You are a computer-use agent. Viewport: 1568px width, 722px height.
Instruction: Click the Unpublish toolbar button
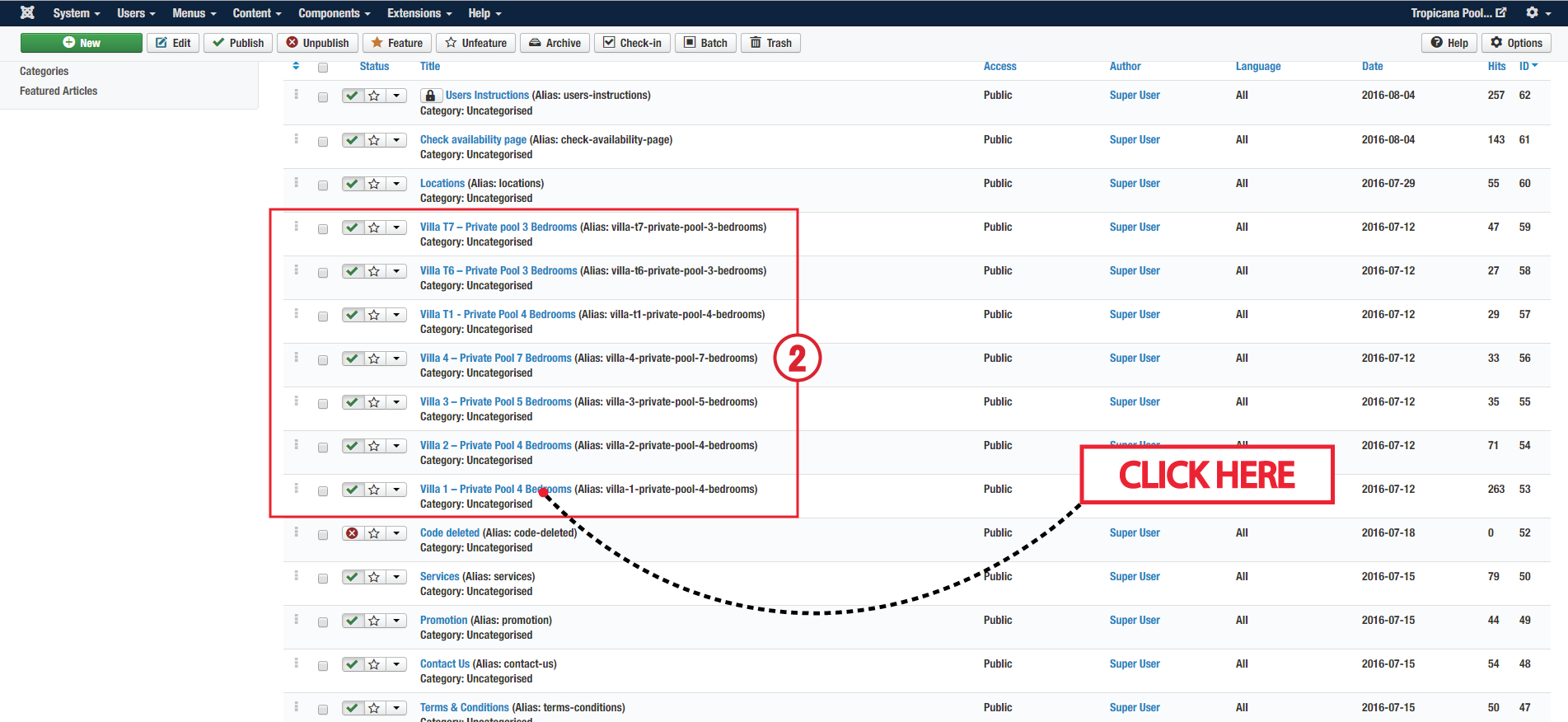coord(317,43)
